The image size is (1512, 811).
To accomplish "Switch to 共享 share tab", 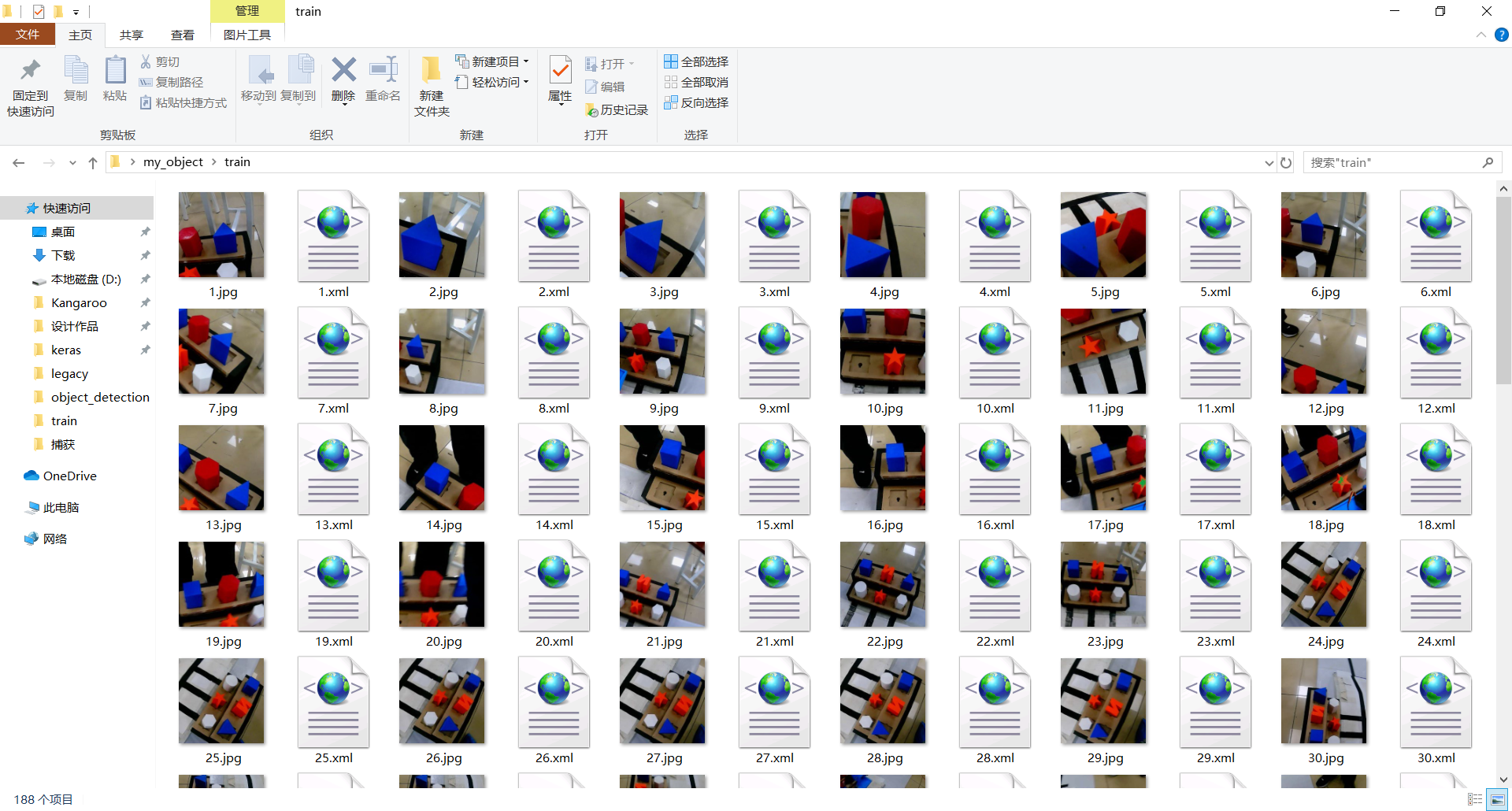I will pos(132,35).
